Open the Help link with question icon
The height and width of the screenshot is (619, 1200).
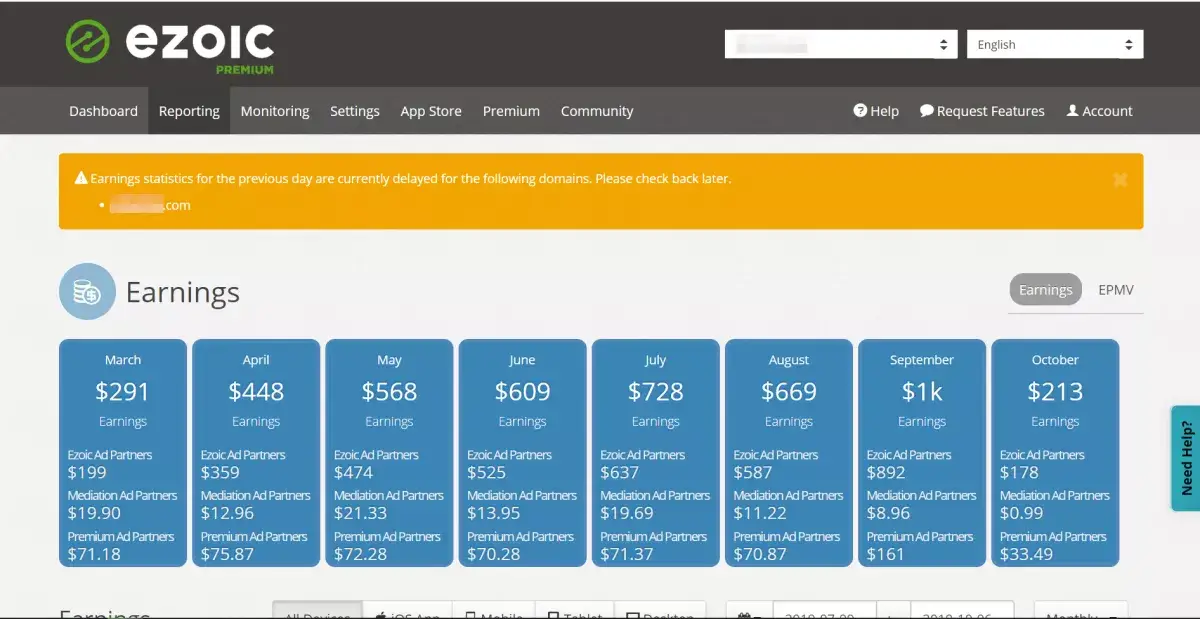pos(876,111)
